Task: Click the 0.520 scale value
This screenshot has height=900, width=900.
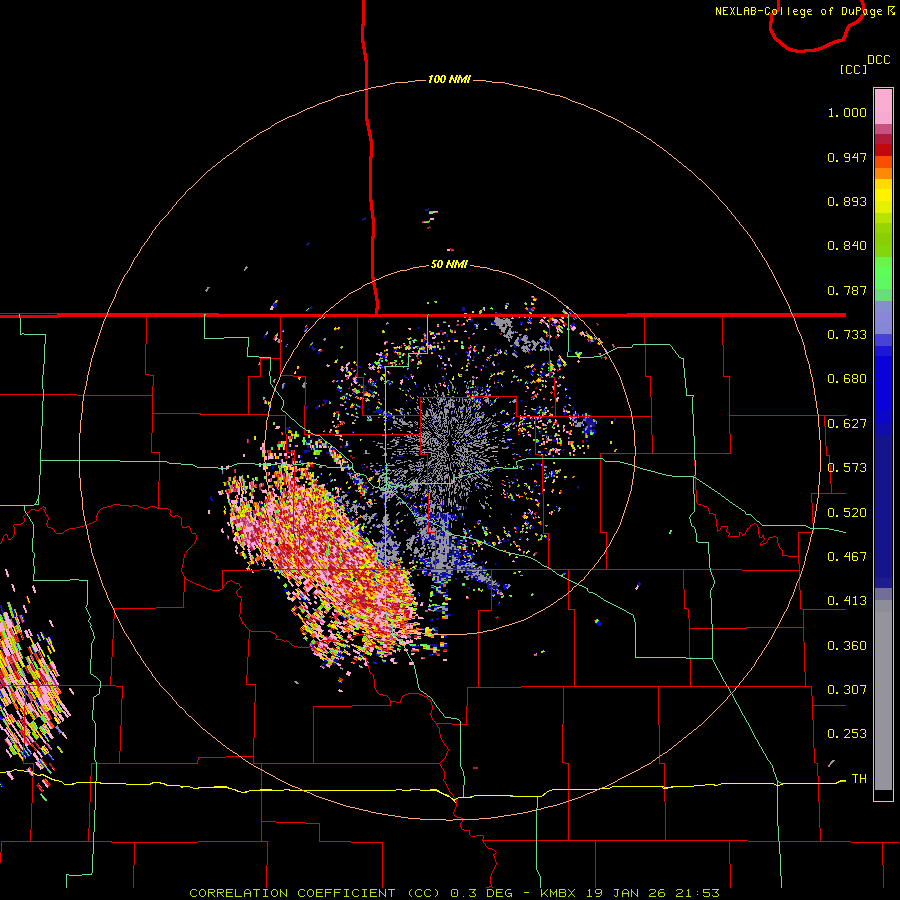Action: [x=847, y=513]
